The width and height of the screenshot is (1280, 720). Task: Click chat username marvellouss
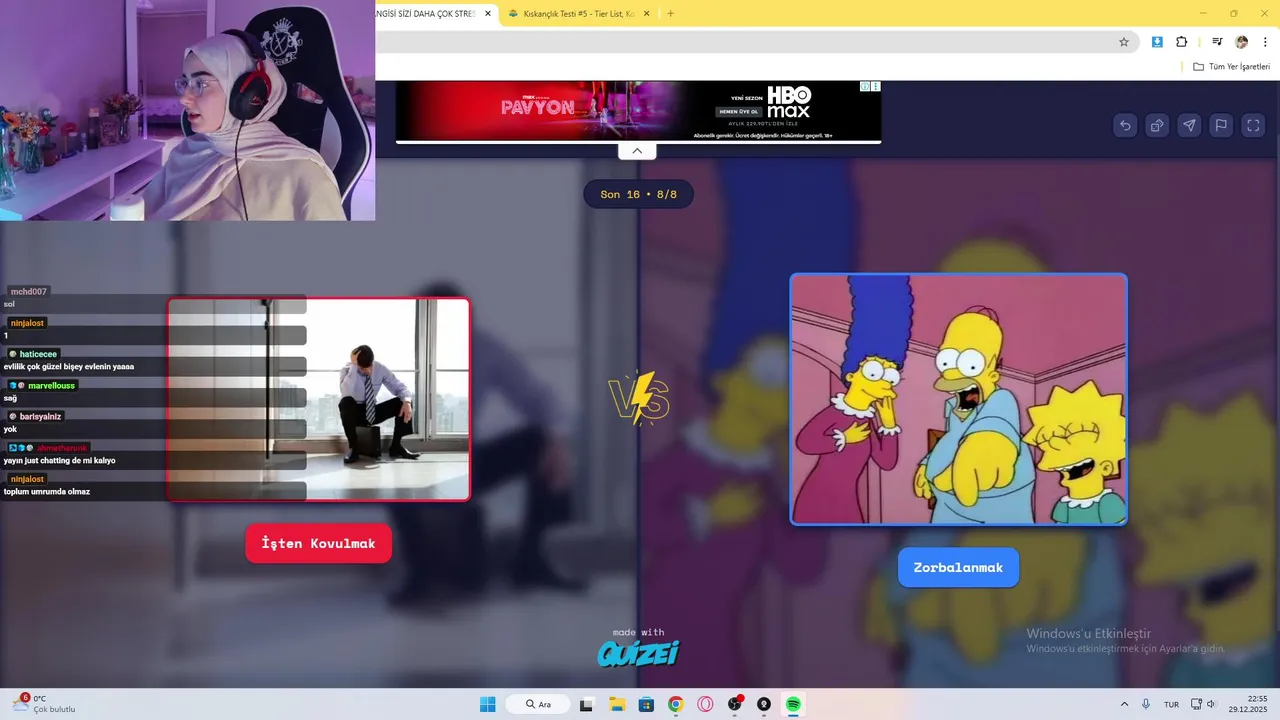point(51,385)
